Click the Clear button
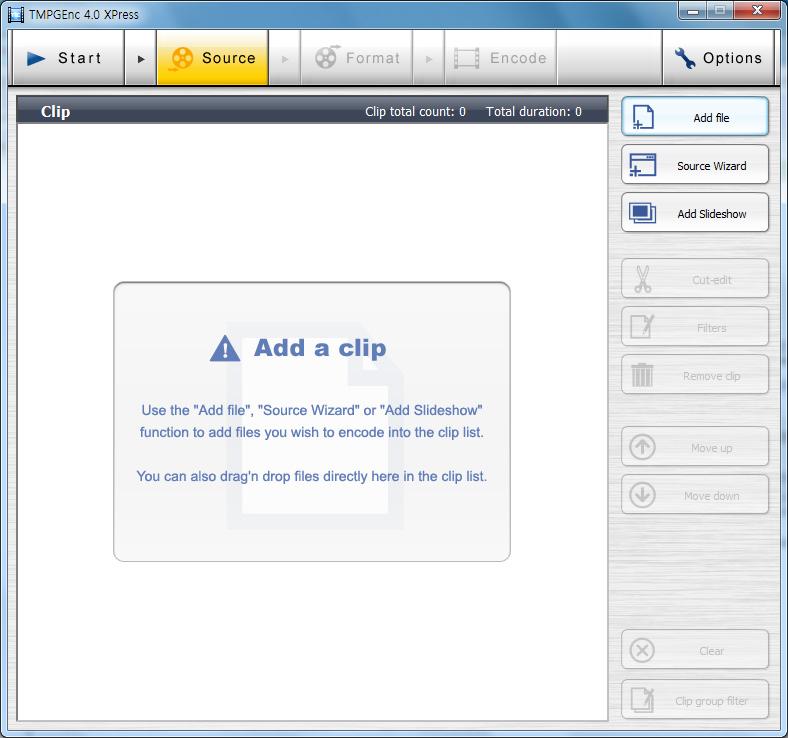Image resolution: width=788 pixels, height=738 pixels. (x=695, y=650)
